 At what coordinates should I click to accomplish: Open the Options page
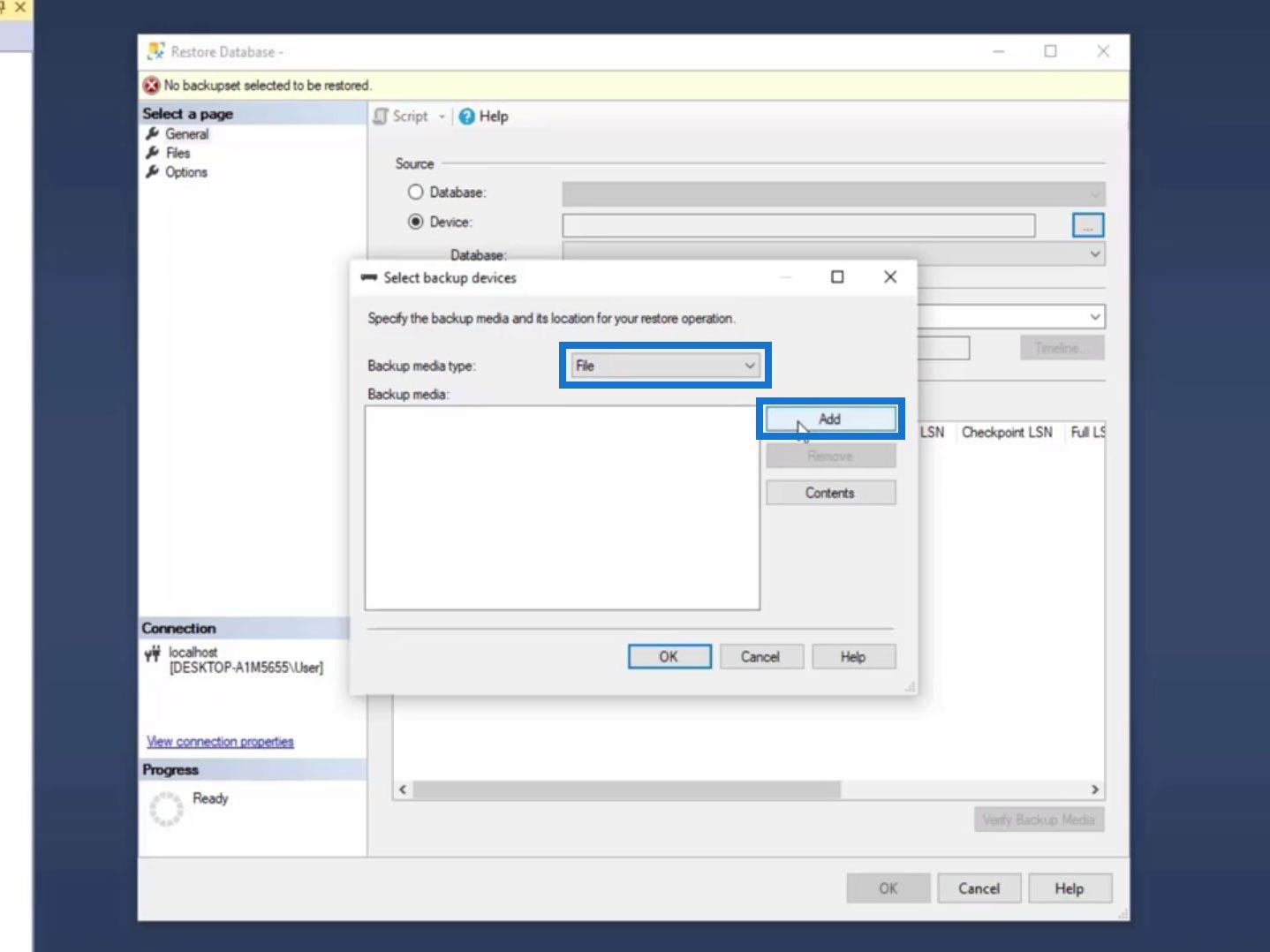tap(186, 172)
